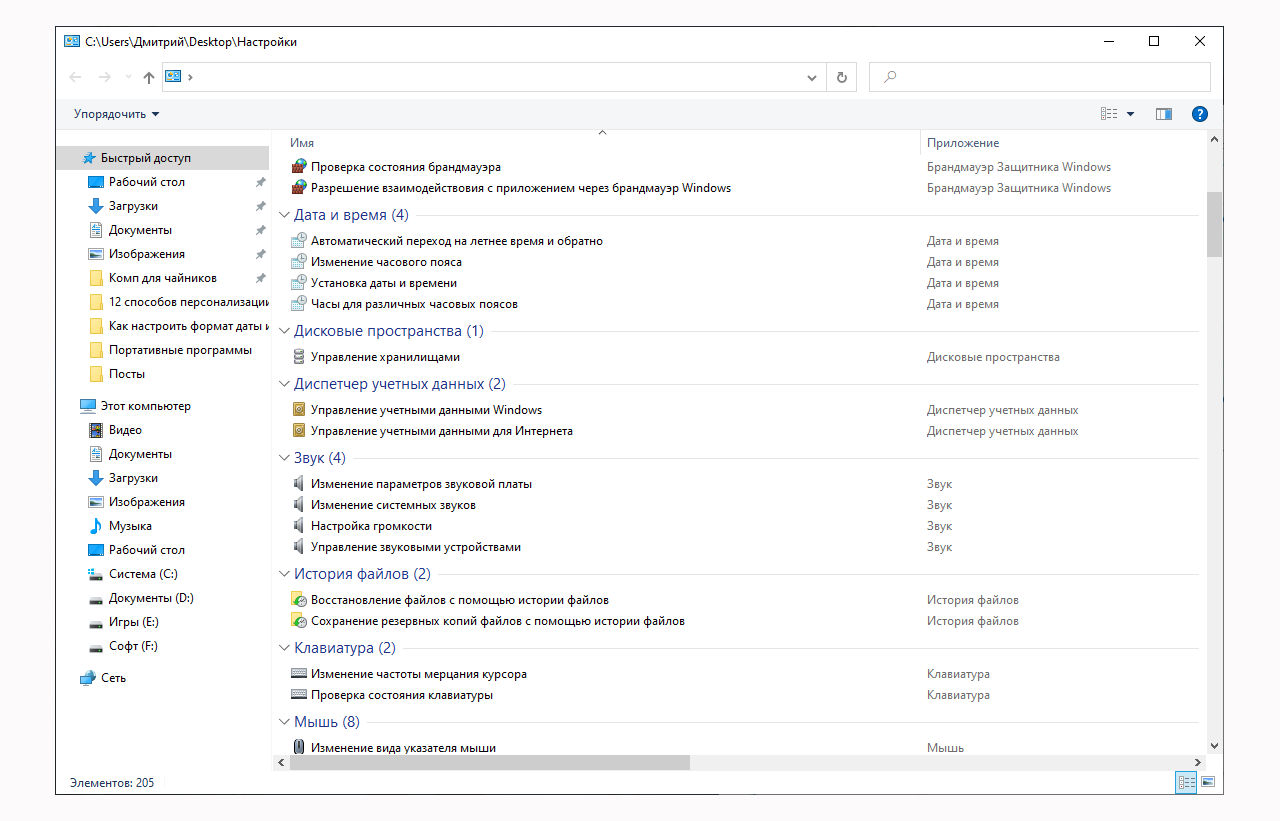Viewport: 1280px width, 821px height.
Task: Click the speaker icon beside Настройка громкости
Action: click(x=298, y=526)
